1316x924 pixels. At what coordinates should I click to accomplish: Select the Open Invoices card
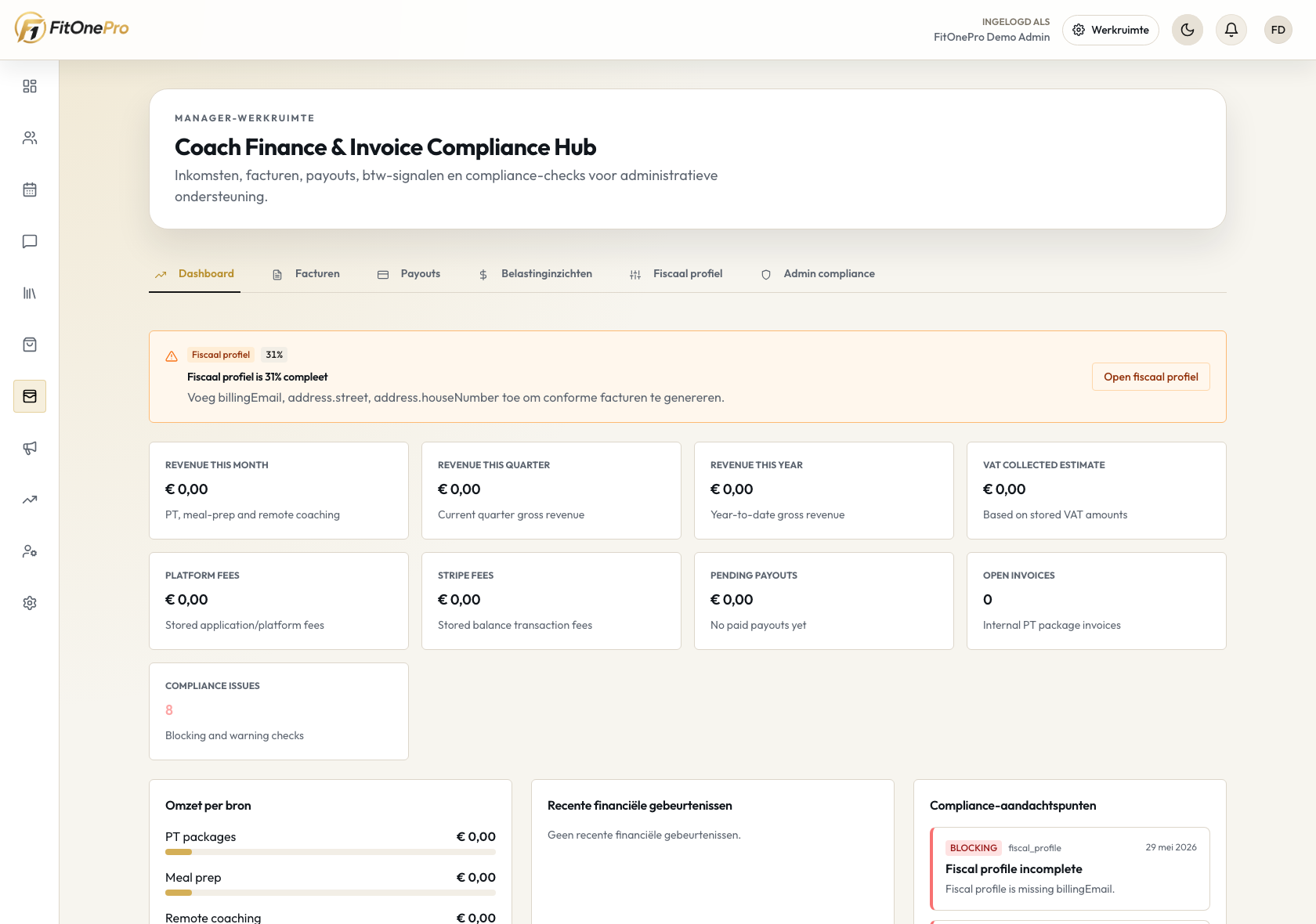(1097, 601)
